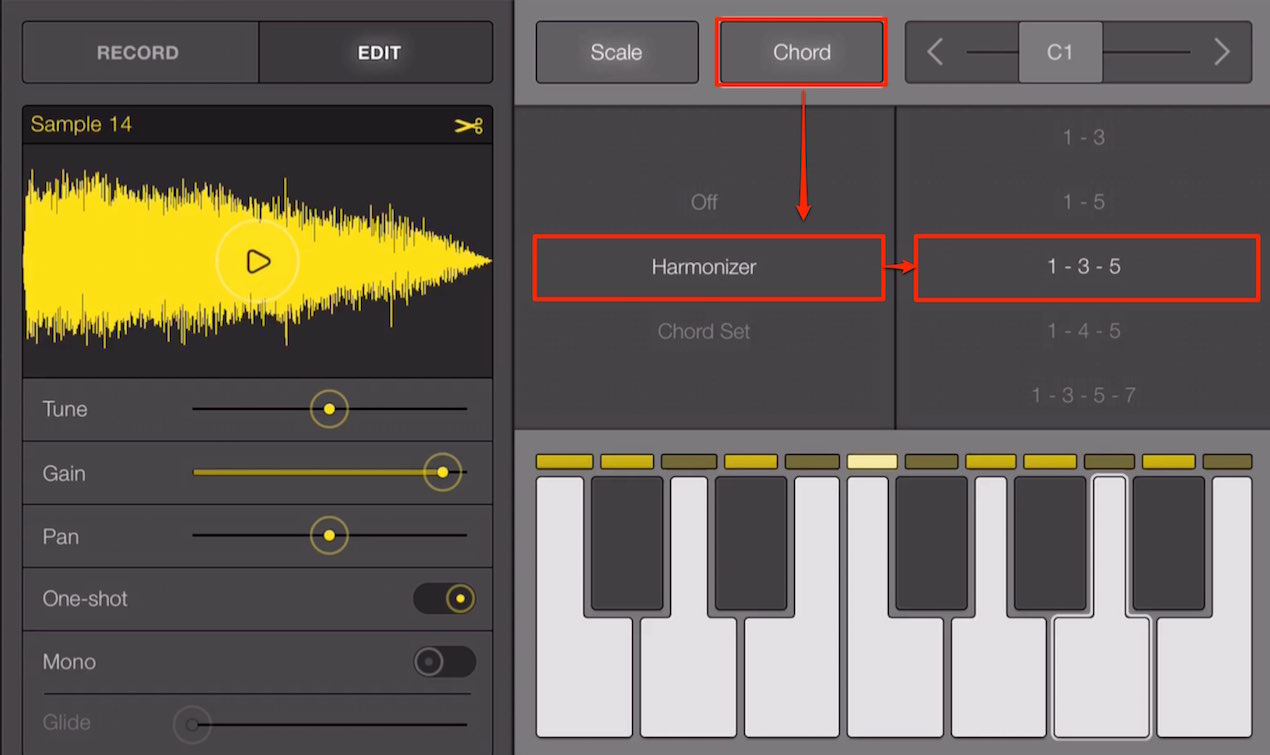Tap the last black piano key
The width and height of the screenshot is (1270, 755).
pyautogui.click(x=1169, y=543)
